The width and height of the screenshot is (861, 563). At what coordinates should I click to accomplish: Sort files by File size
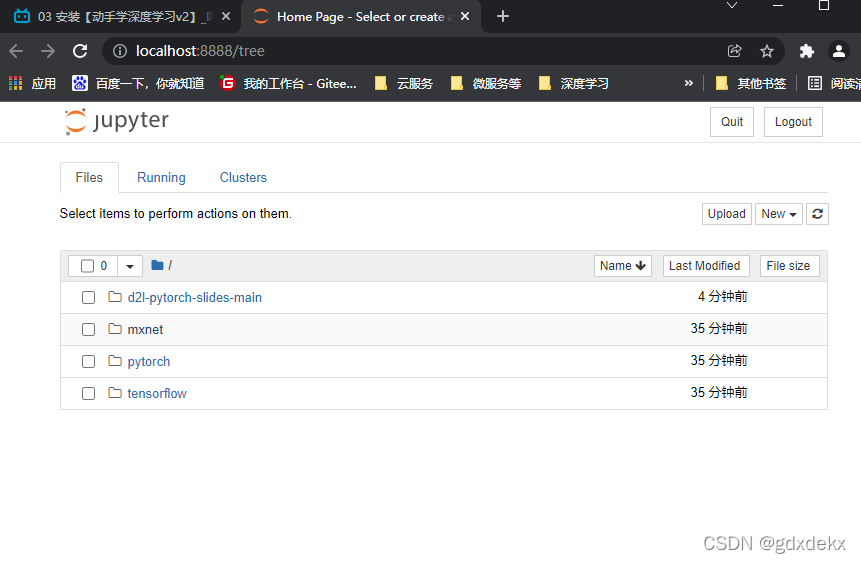[789, 266]
